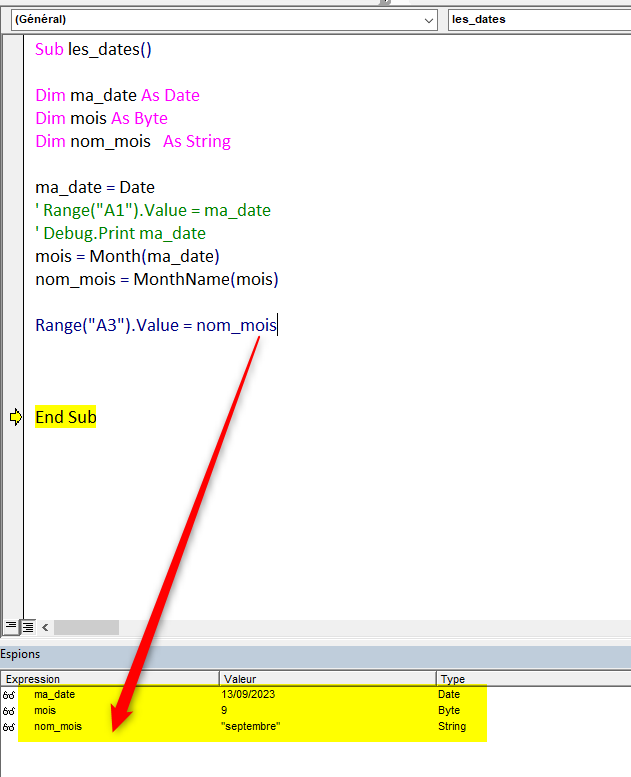Click the line mois = Month(ma_date)
The height and width of the screenshot is (777, 631).
click(127, 256)
